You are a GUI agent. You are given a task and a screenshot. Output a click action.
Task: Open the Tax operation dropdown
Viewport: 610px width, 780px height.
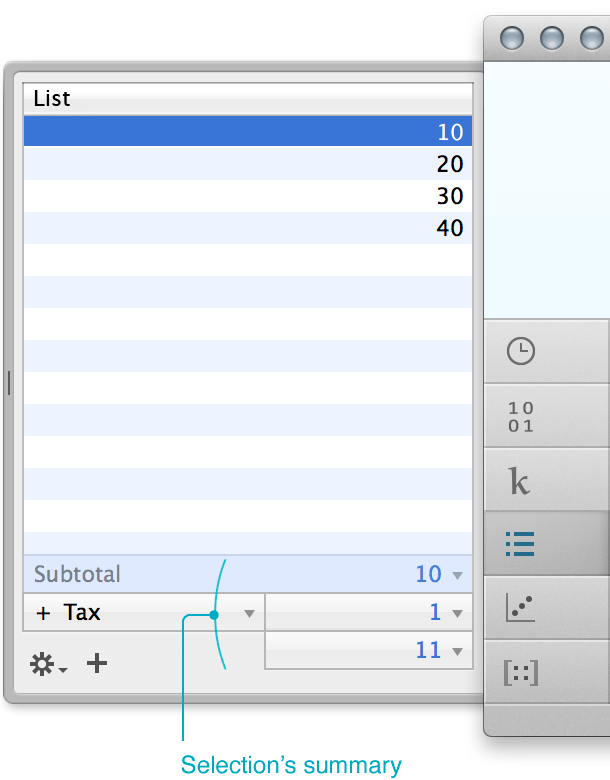(x=249, y=614)
